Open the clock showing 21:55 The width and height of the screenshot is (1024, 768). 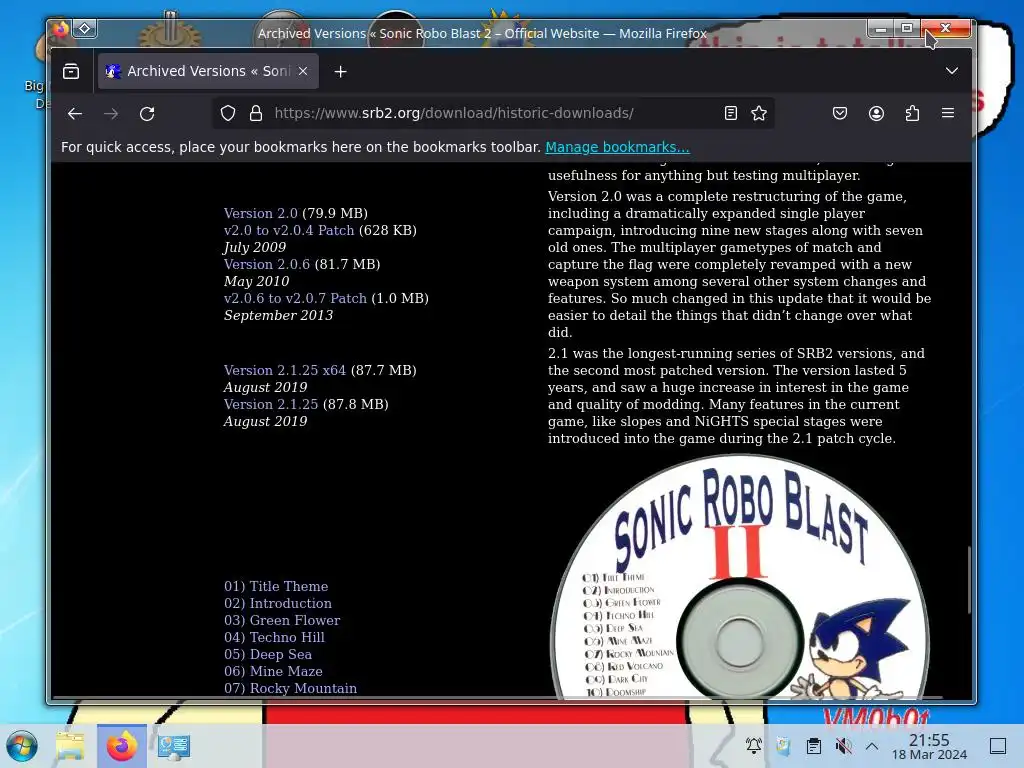tap(929, 746)
